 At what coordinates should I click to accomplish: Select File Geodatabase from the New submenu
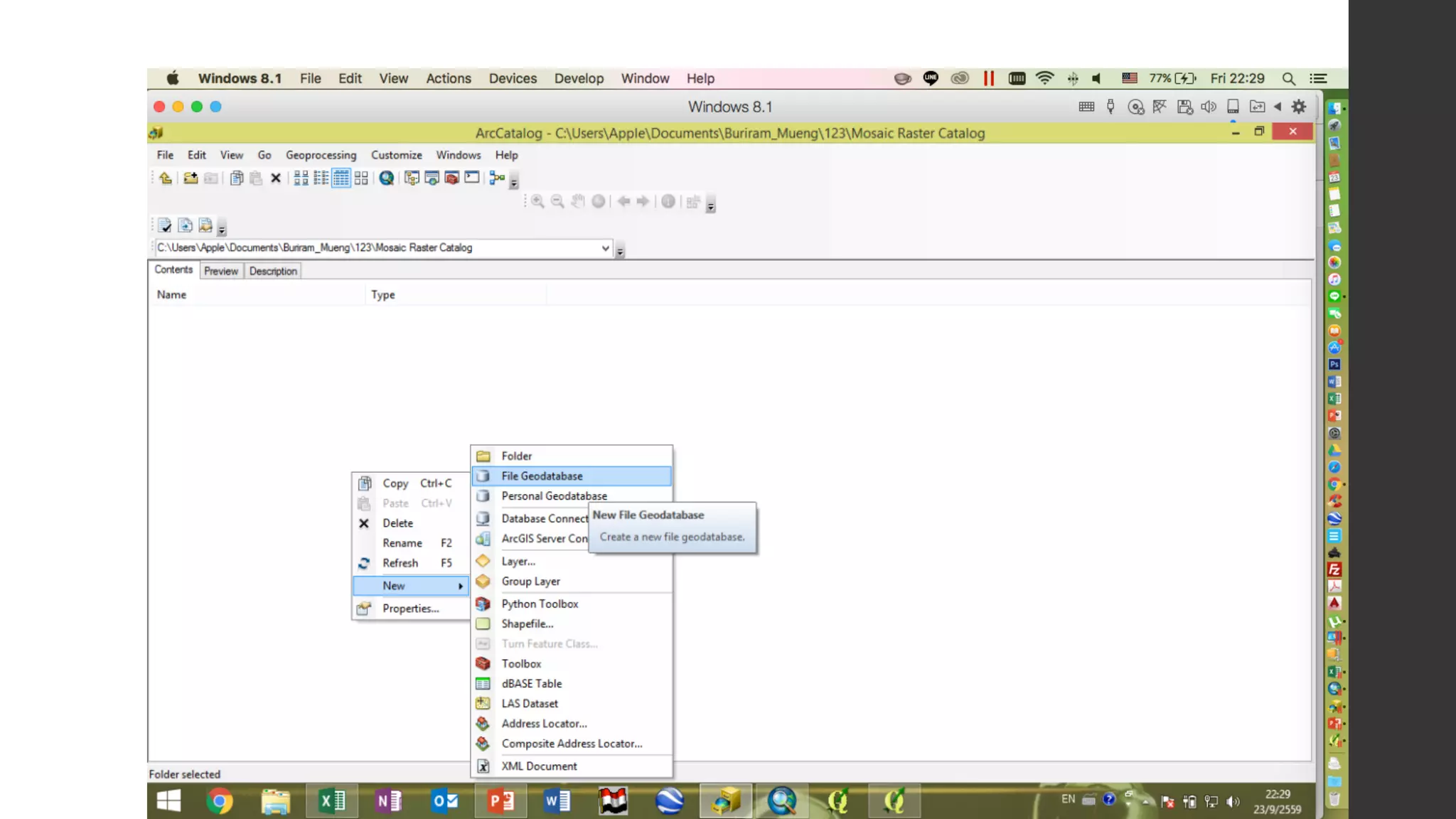pos(542,476)
